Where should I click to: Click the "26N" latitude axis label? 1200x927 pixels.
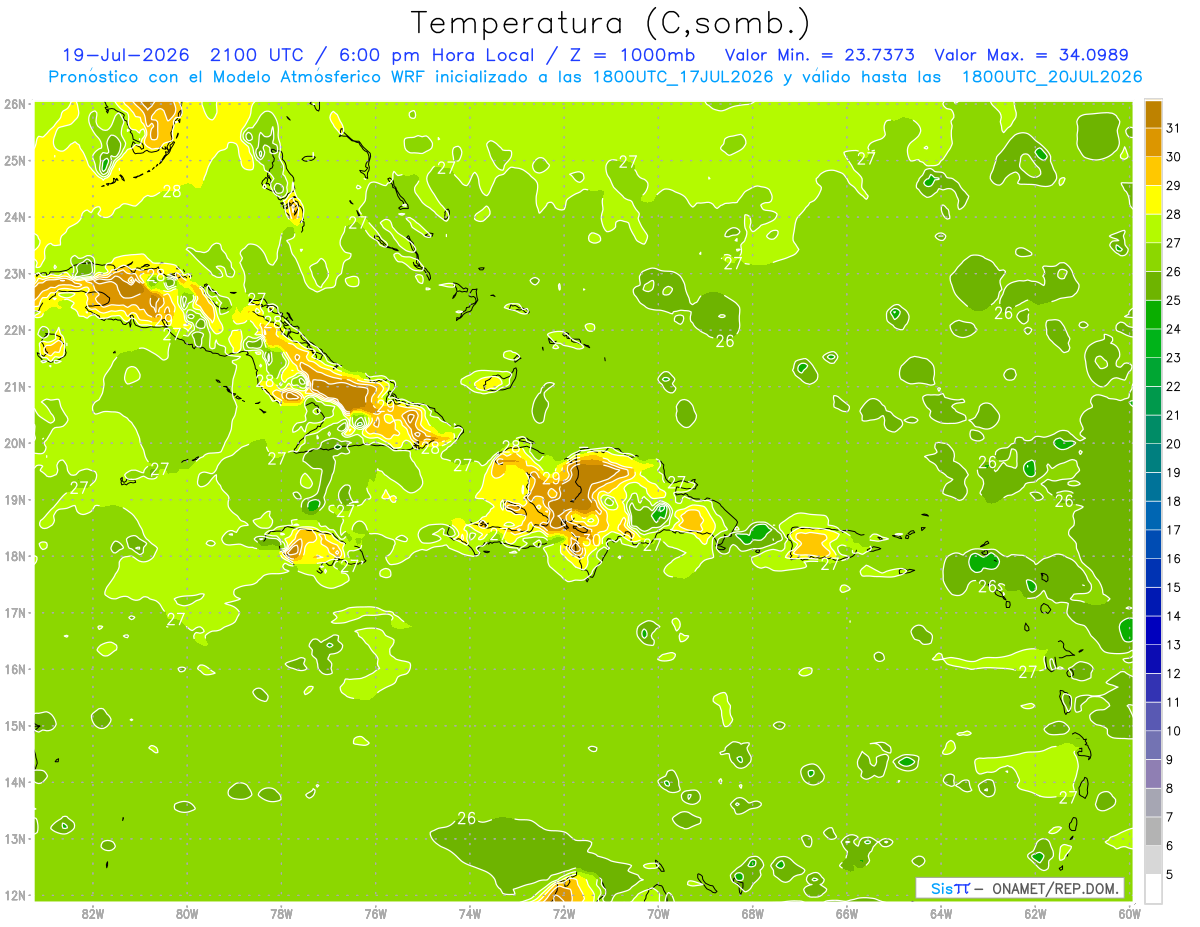pyautogui.click(x=15, y=104)
